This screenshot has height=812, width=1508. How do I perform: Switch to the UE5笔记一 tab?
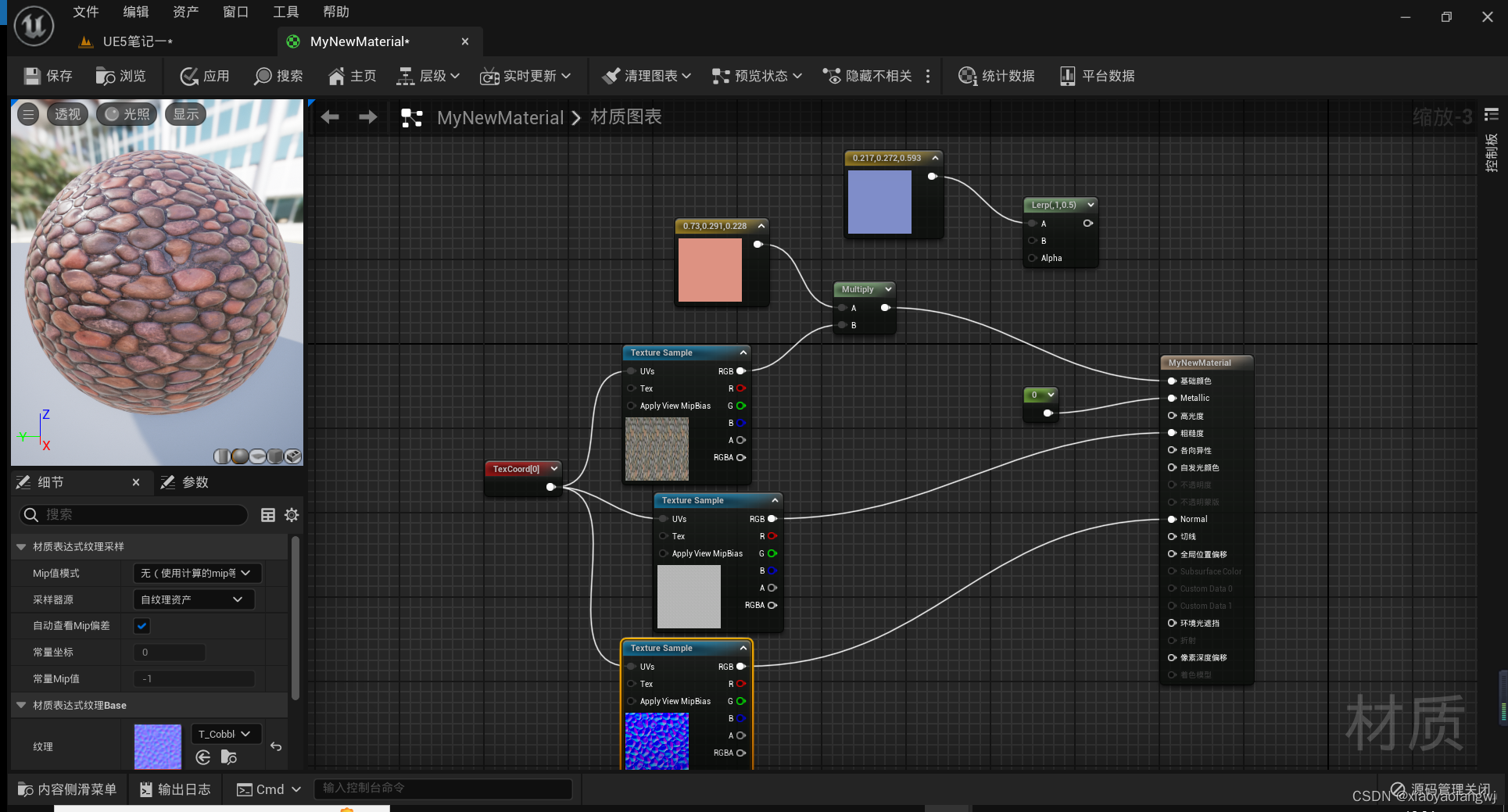[137, 41]
